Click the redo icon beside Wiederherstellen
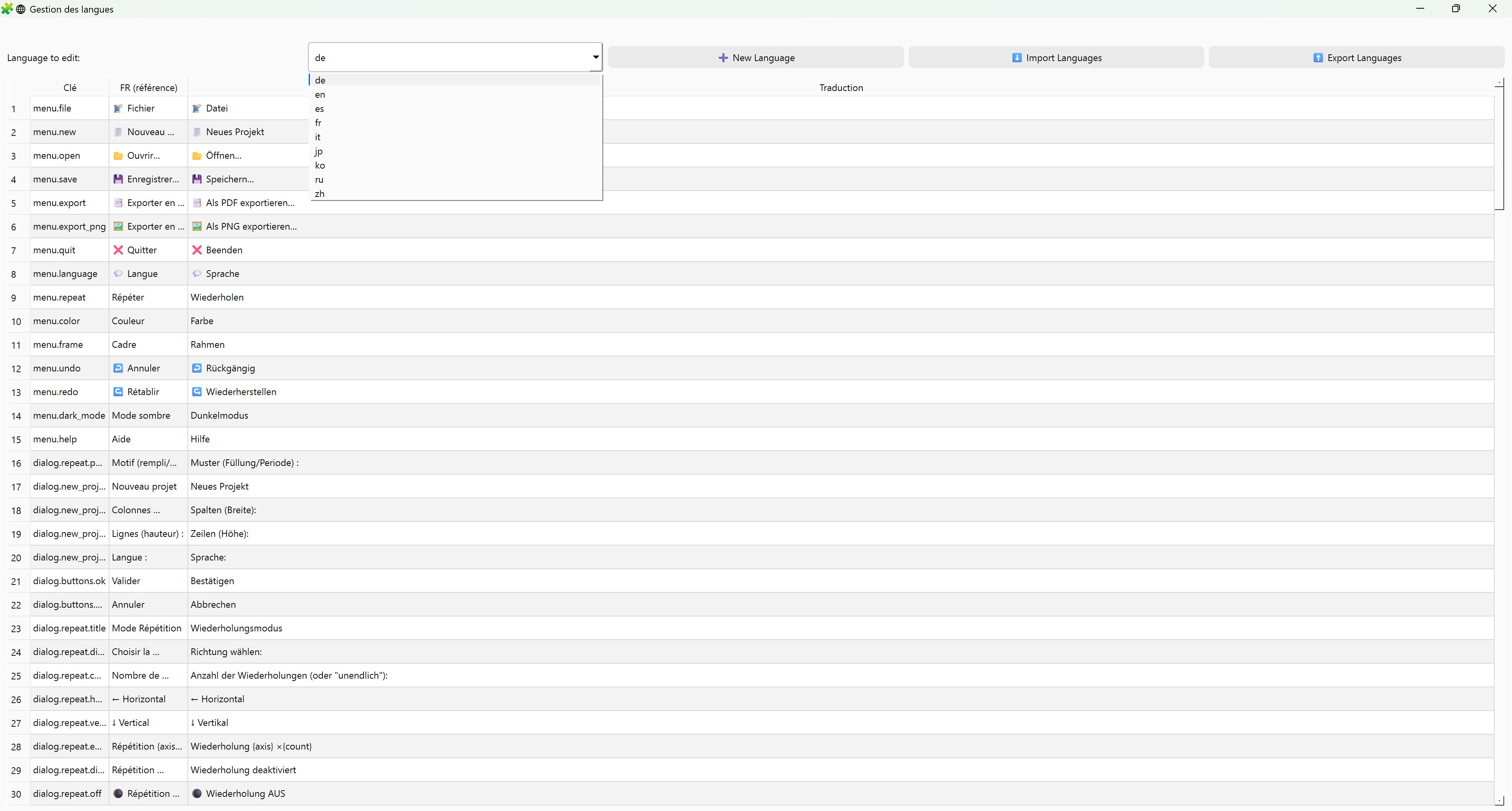The image size is (1512, 811). click(x=196, y=391)
